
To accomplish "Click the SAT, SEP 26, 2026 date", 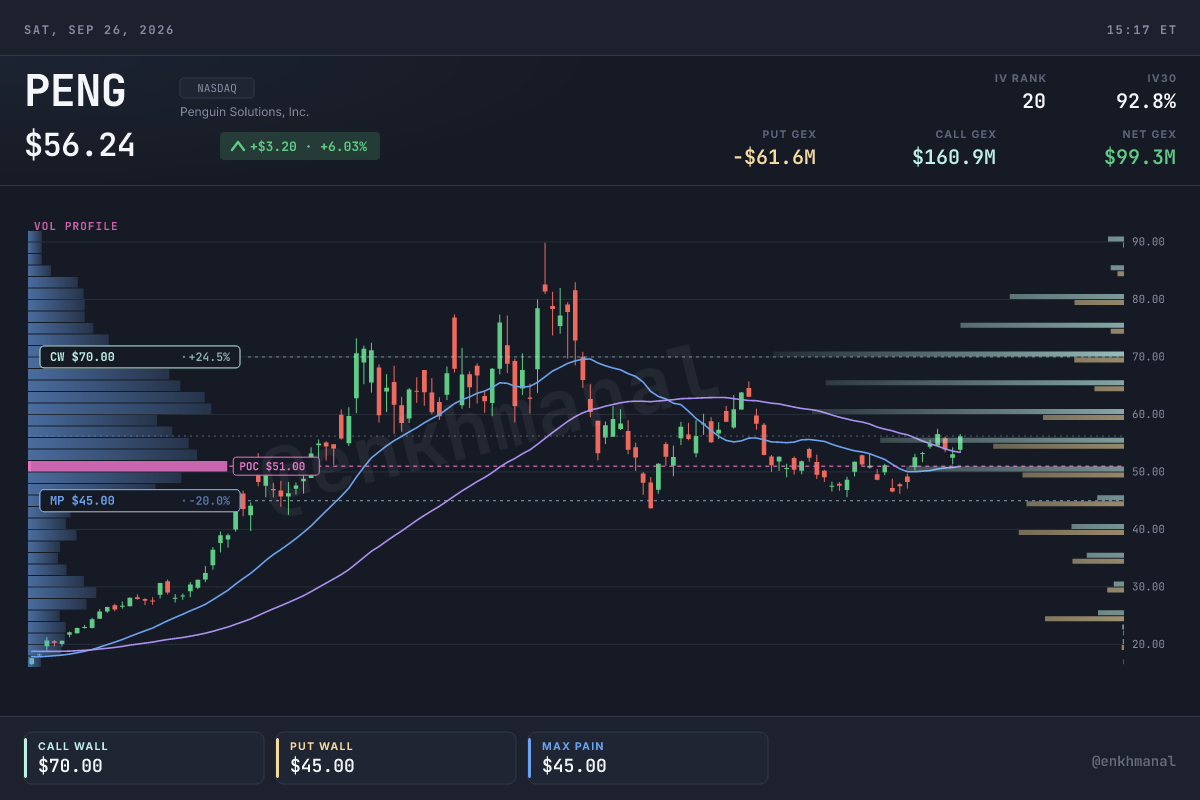I will coord(99,30).
